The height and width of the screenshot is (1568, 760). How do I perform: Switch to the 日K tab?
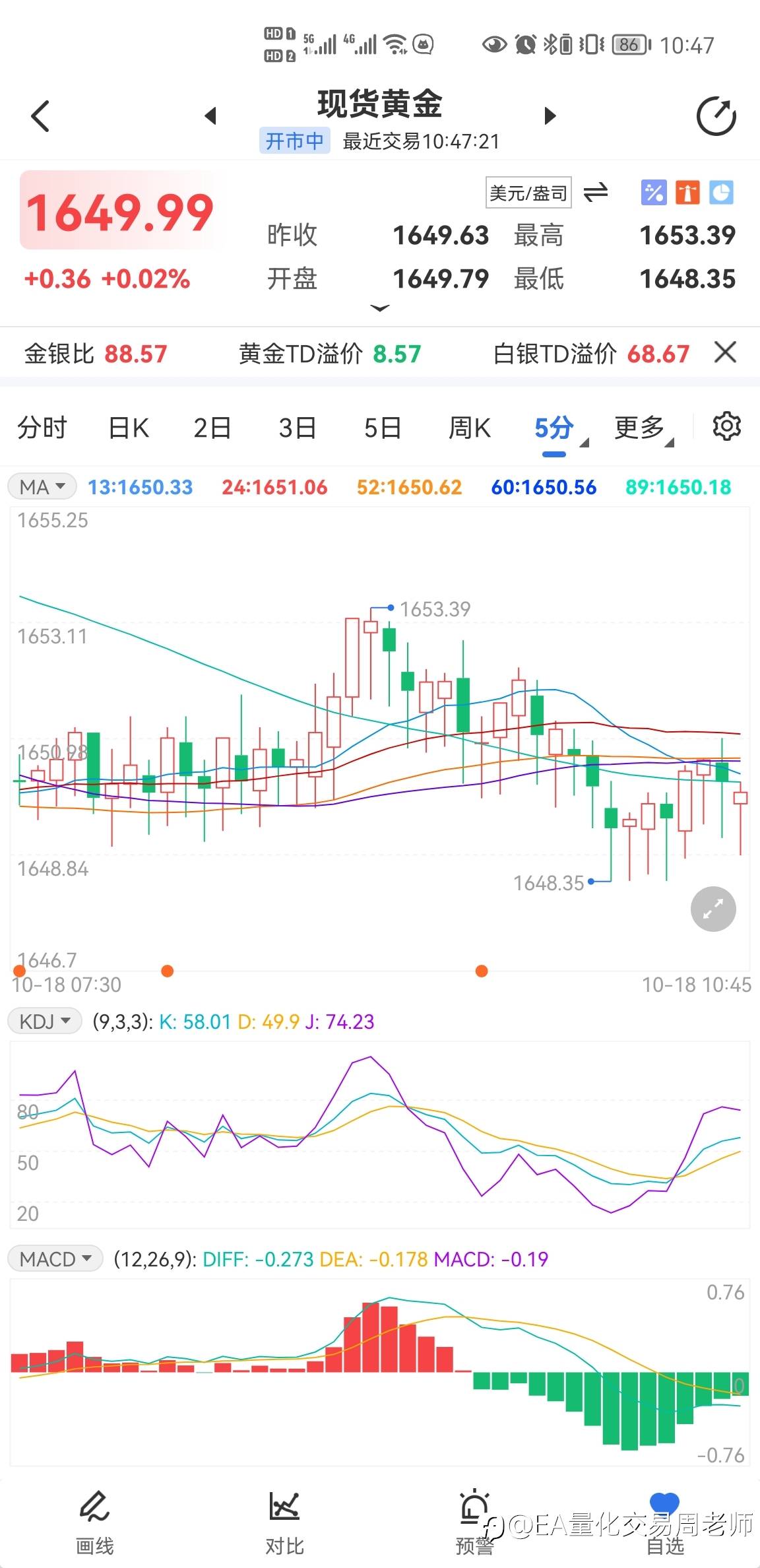point(129,428)
